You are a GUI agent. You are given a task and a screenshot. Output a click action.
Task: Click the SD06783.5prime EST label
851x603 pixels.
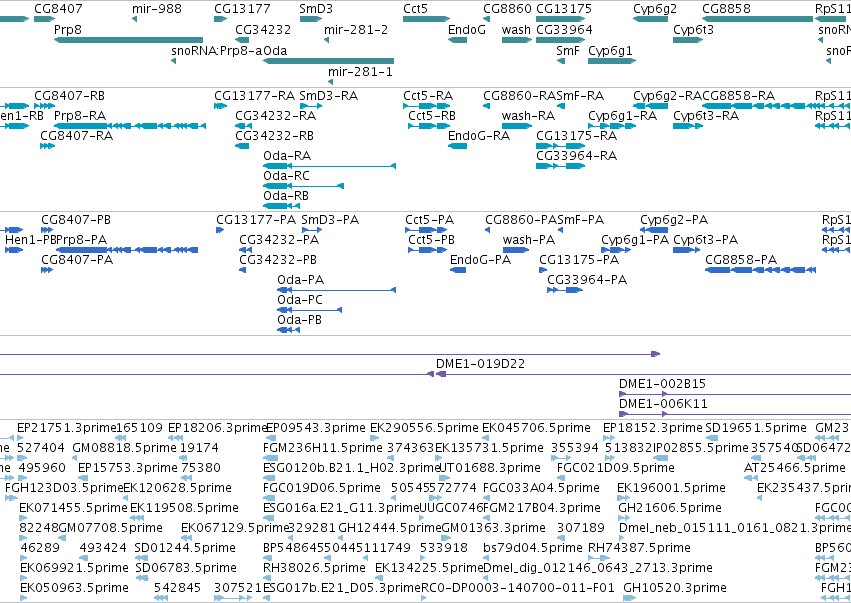click(x=185, y=568)
